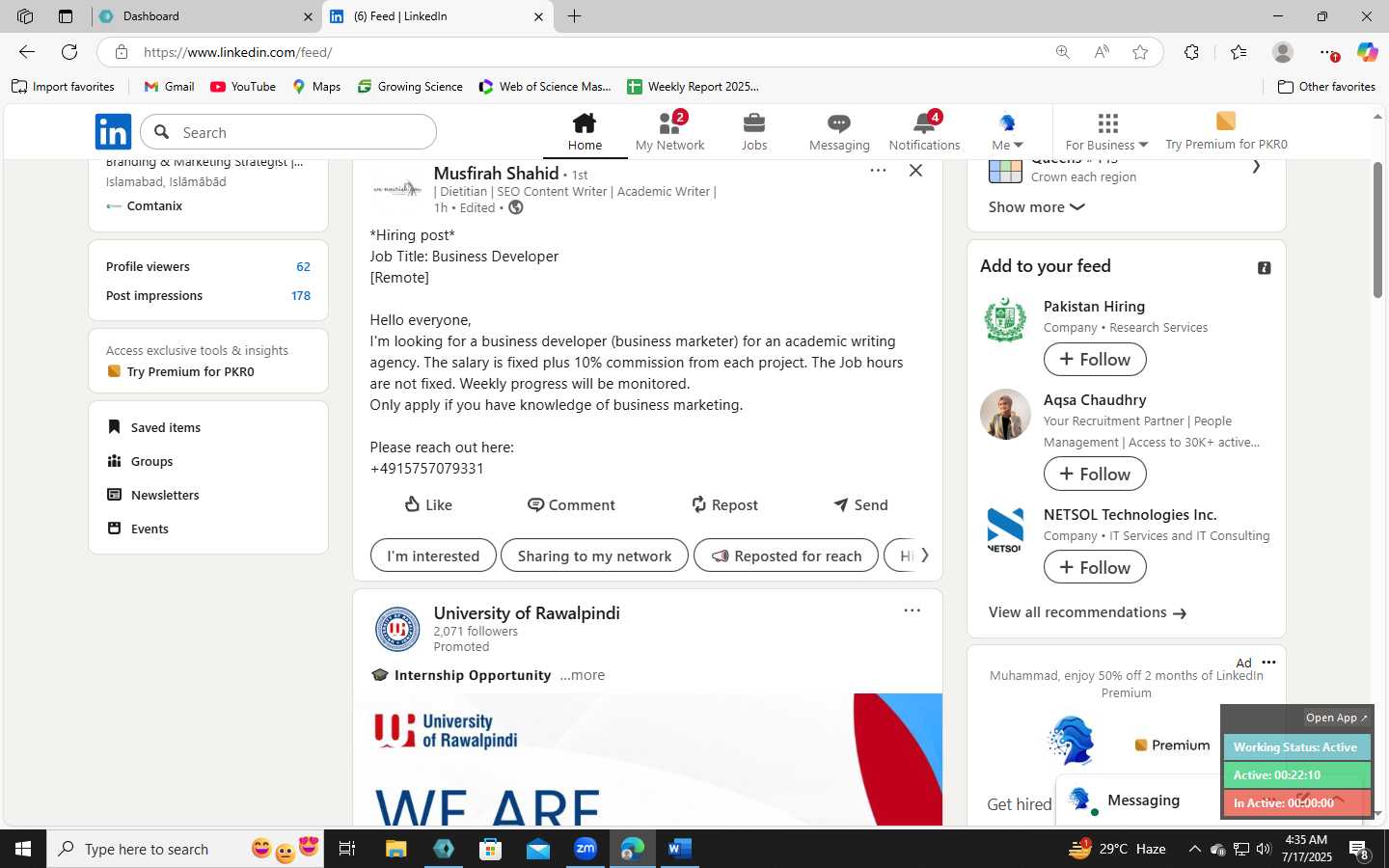Go back with browser back arrow
This screenshot has height=868, width=1389.
tap(27, 52)
